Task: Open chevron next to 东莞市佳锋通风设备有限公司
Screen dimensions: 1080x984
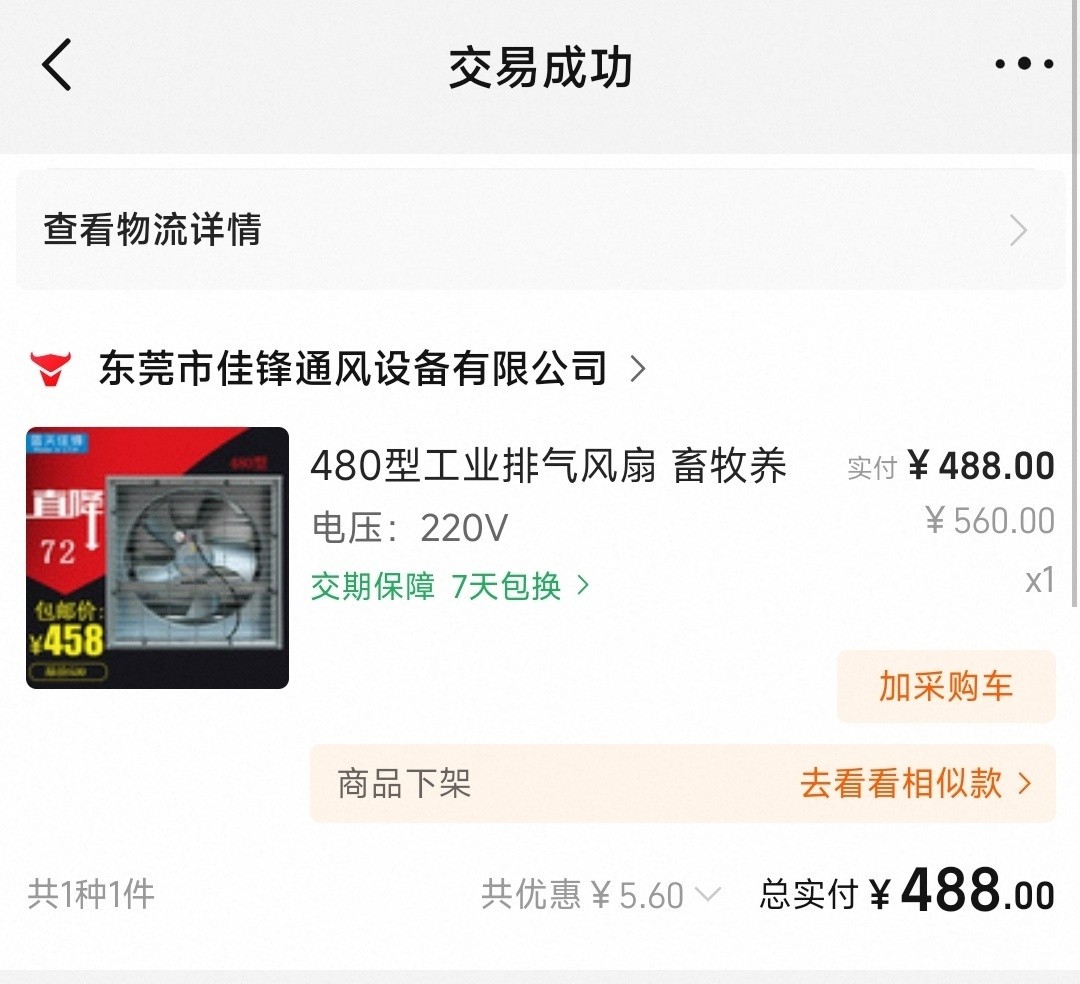Action: point(638,368)
